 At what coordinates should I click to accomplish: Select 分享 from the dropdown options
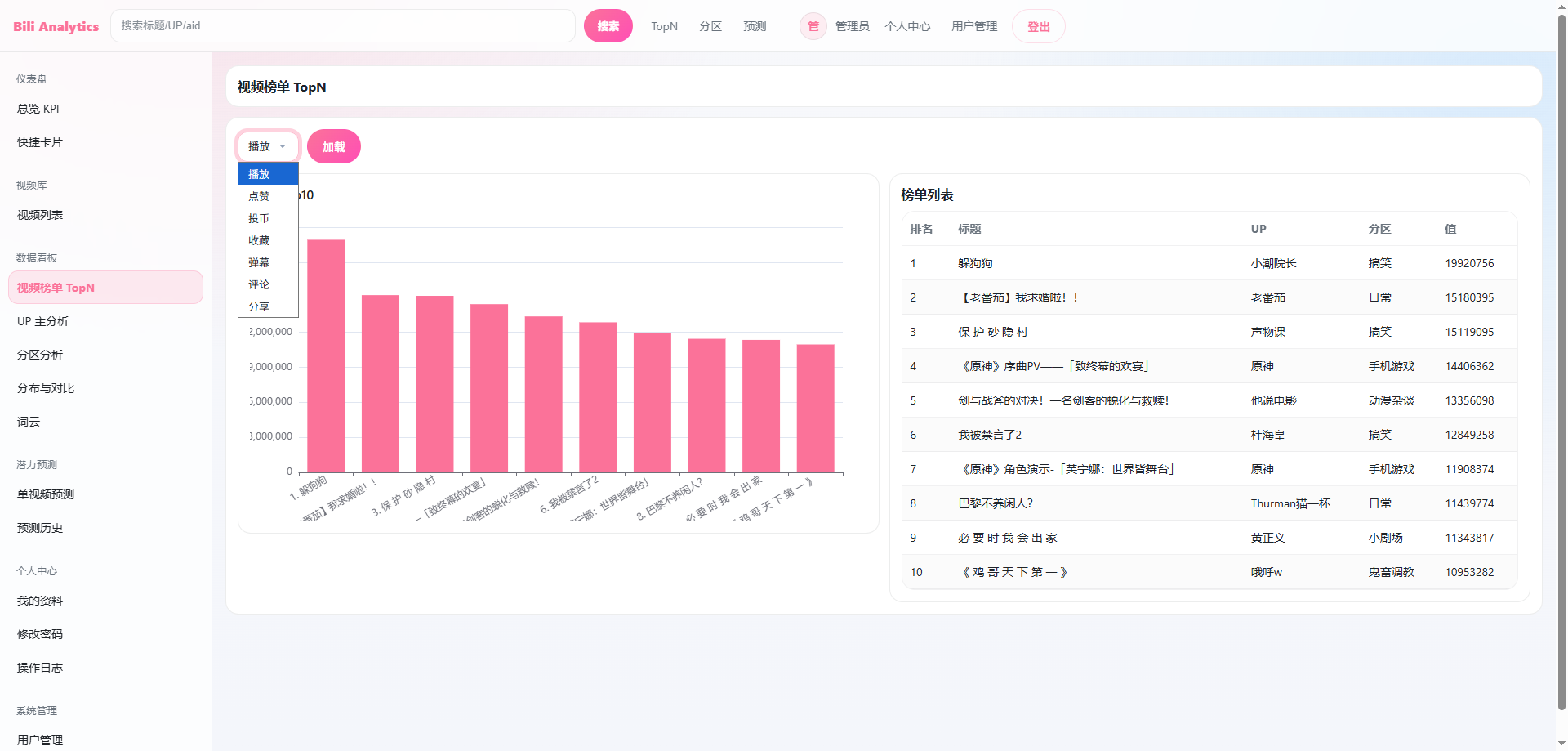pos(259,306)
